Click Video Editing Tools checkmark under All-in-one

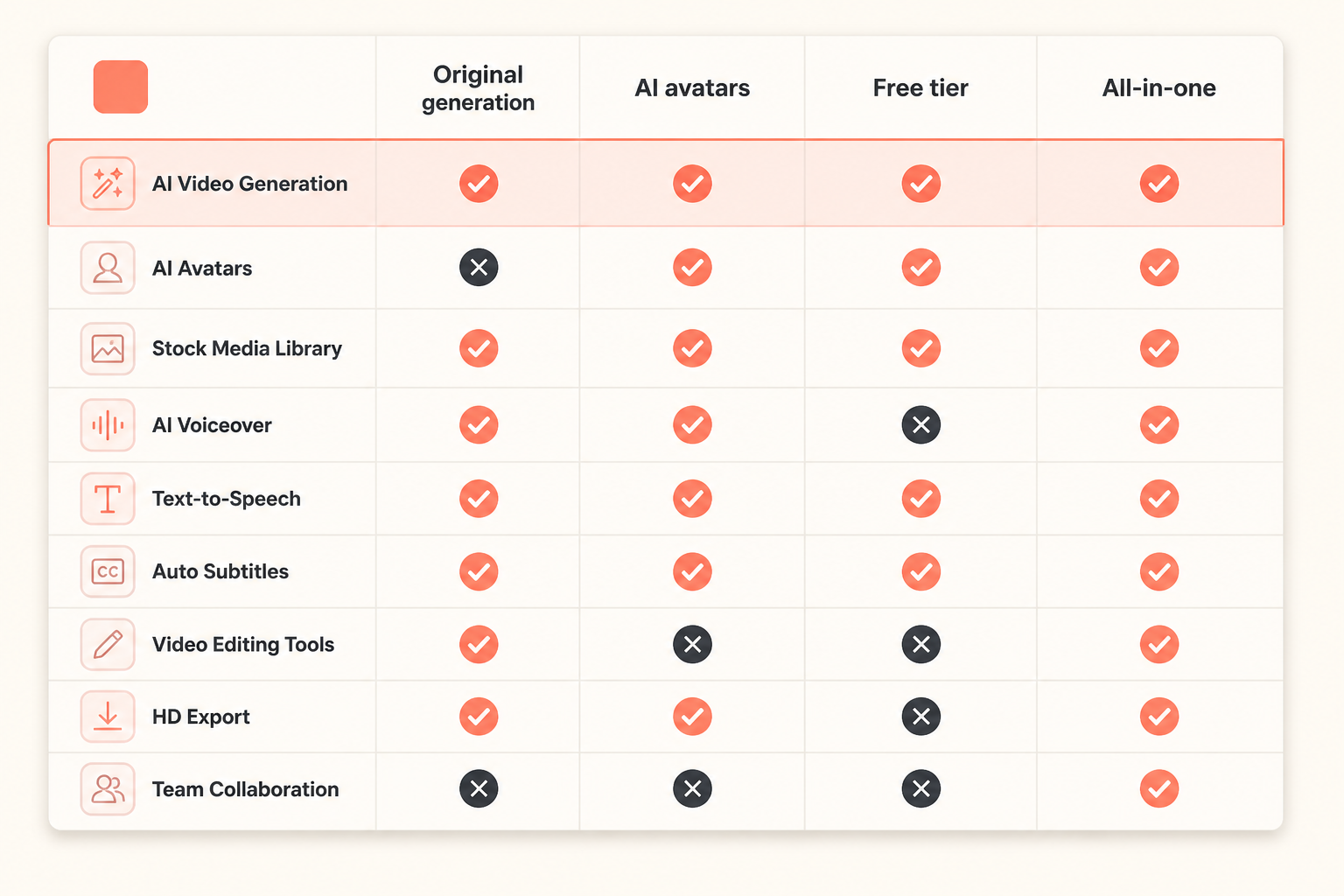pos(1159,645)
